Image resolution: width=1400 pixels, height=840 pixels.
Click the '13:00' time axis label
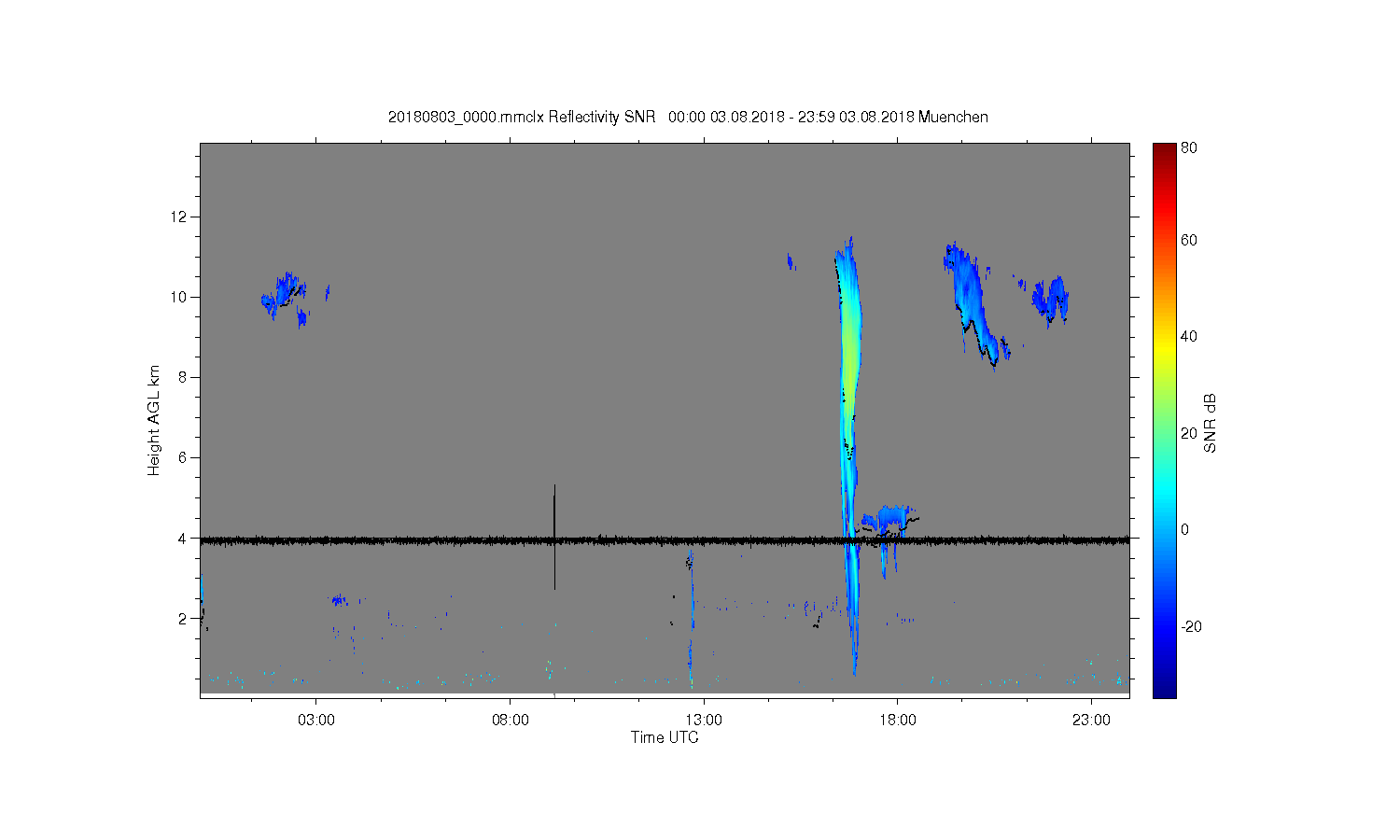704,721
